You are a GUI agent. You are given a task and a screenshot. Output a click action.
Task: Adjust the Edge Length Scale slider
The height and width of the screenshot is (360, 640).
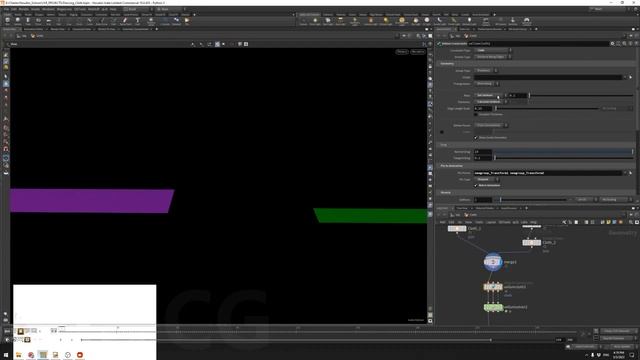coord(547,109)
